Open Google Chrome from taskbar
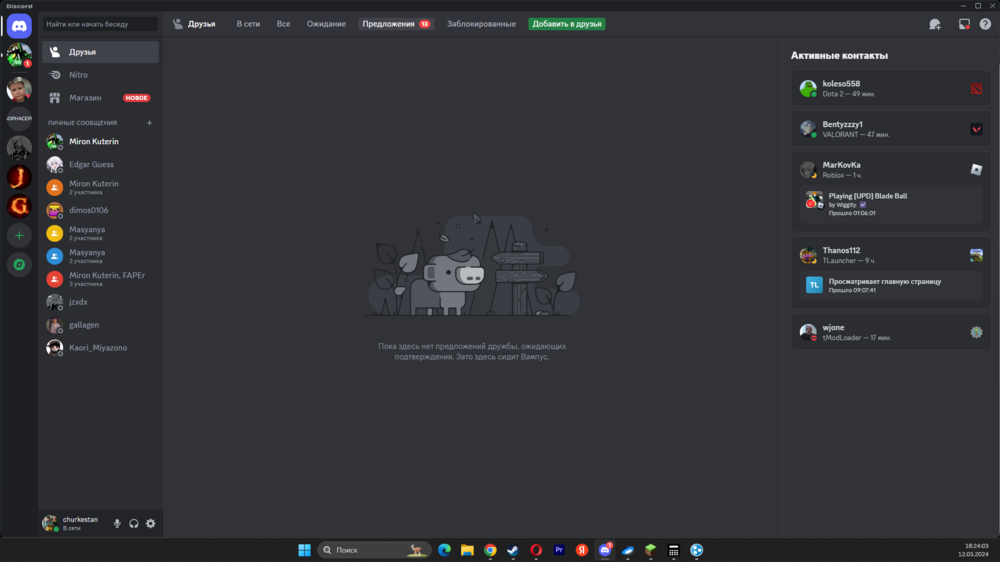 (490, 550)
